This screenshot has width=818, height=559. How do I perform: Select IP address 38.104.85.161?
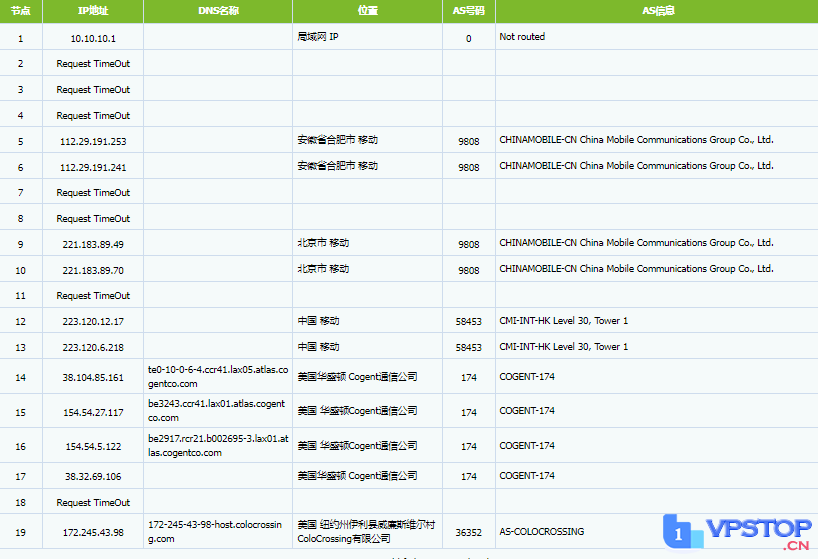point(93,378)
